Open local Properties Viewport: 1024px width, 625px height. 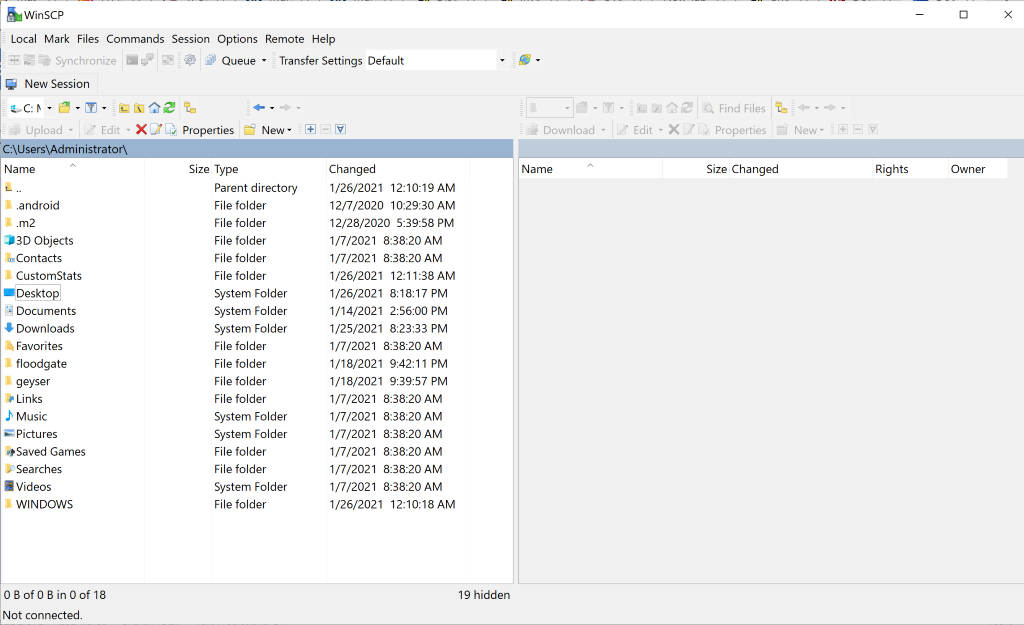click(200, 130)
